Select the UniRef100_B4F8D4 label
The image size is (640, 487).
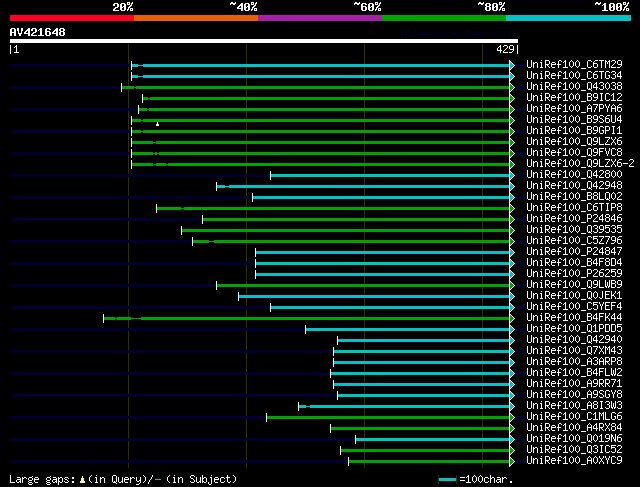[x=574, y=263]
